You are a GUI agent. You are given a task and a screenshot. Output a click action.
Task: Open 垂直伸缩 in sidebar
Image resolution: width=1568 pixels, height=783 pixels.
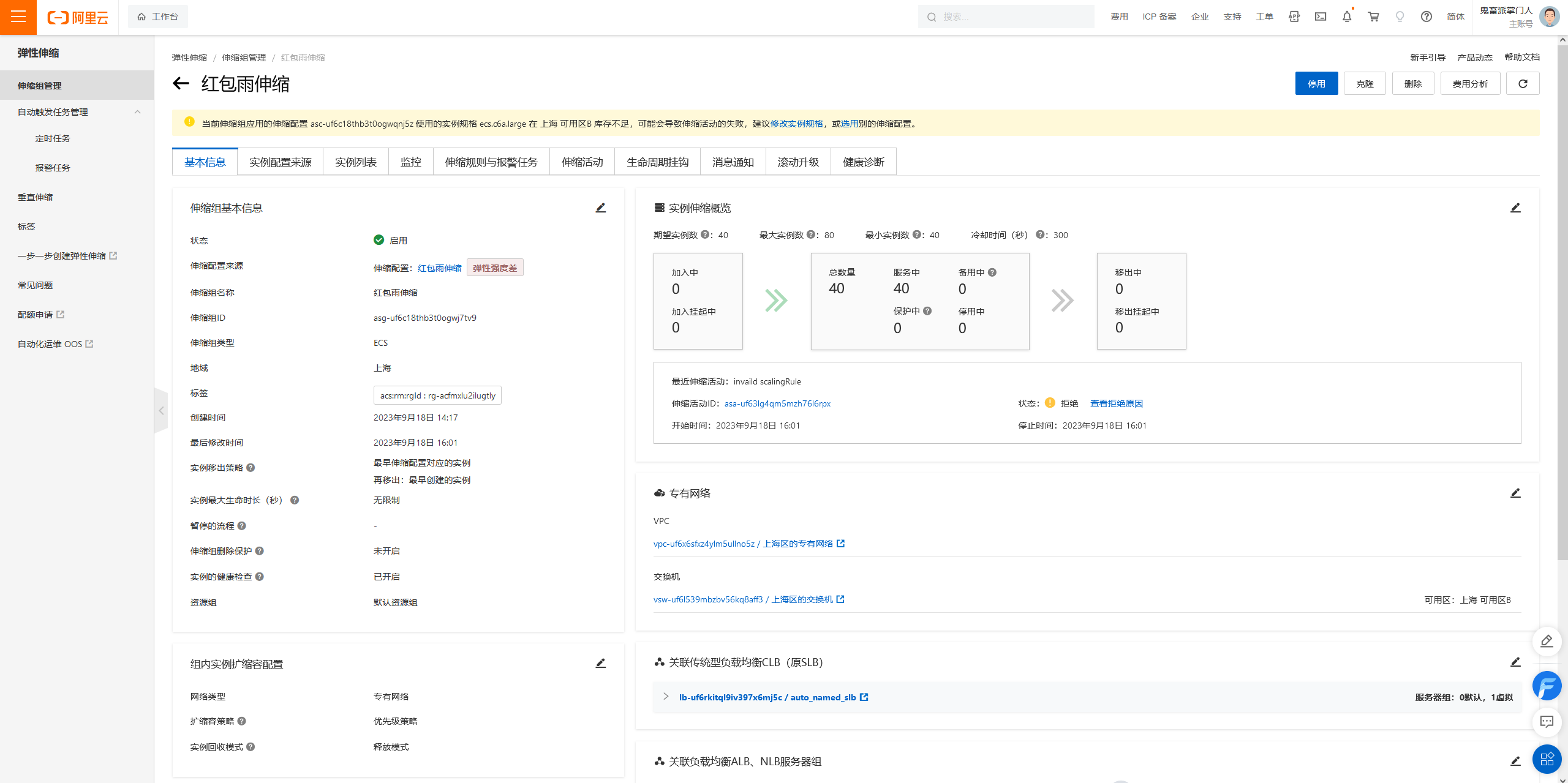pos(36,197)
